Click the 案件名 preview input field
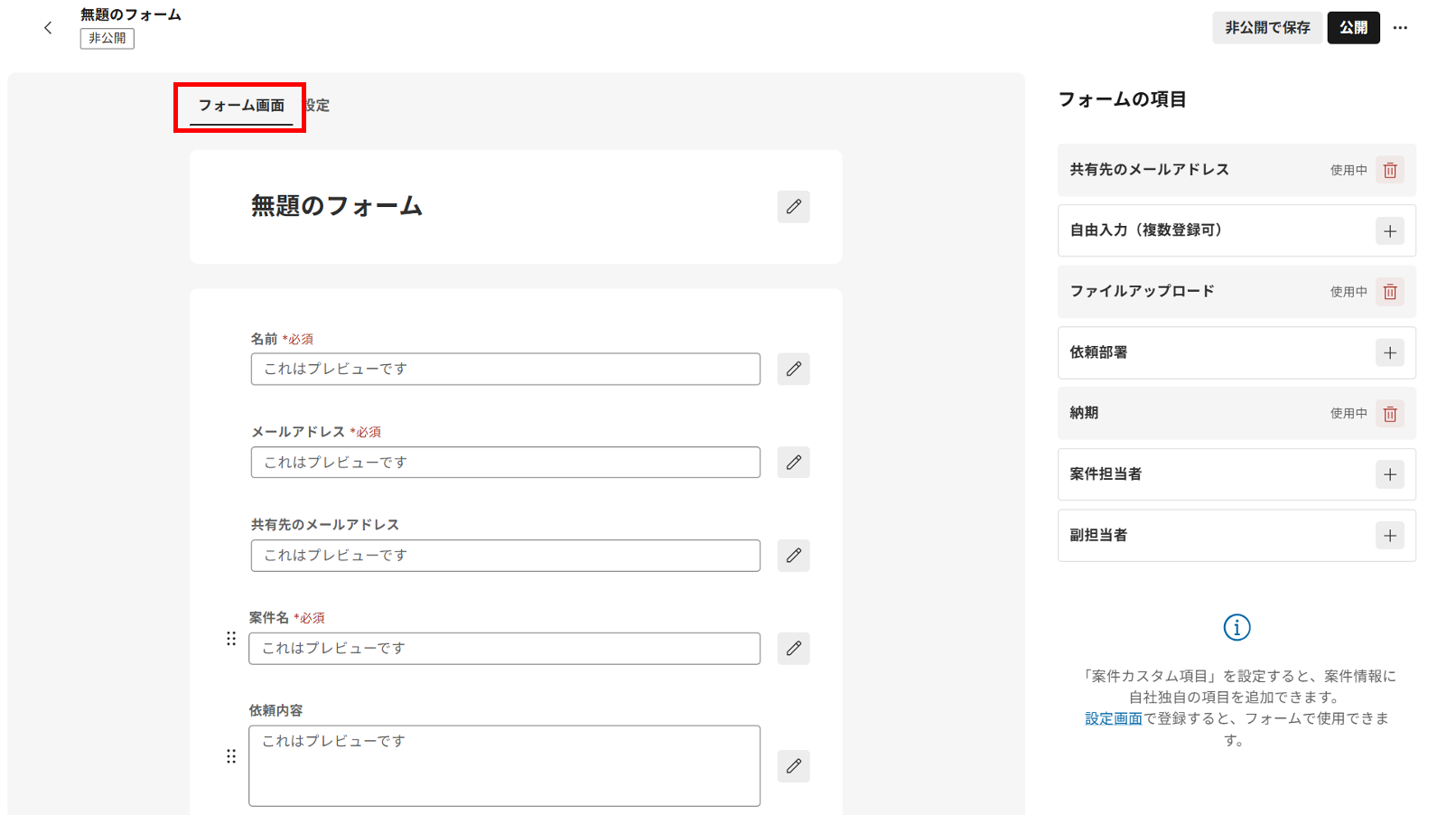This screenshot has width=1456, height=815. [x=505, y=649]
